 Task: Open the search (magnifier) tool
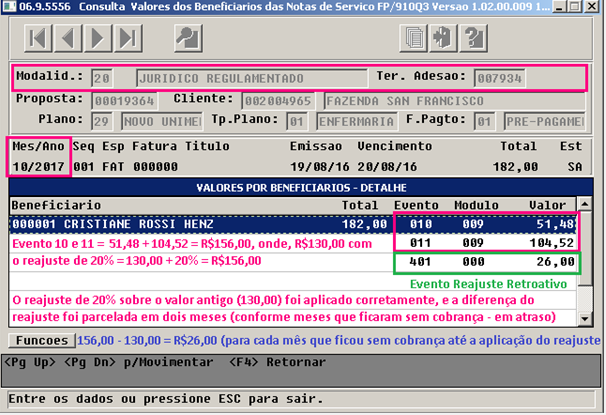(x=188, y=38)
